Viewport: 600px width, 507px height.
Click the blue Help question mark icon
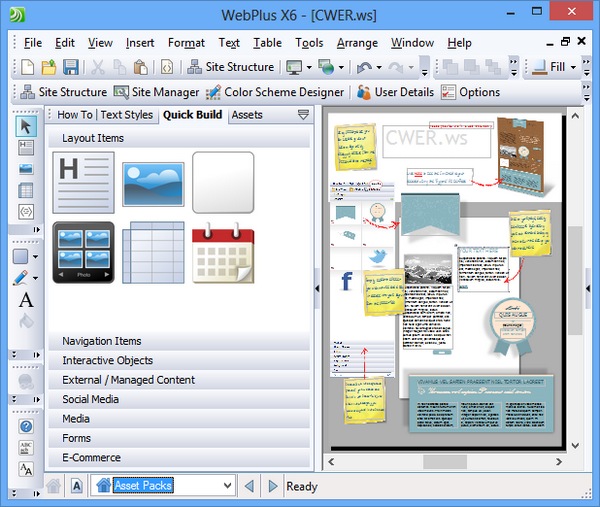[x=26, y=426]
